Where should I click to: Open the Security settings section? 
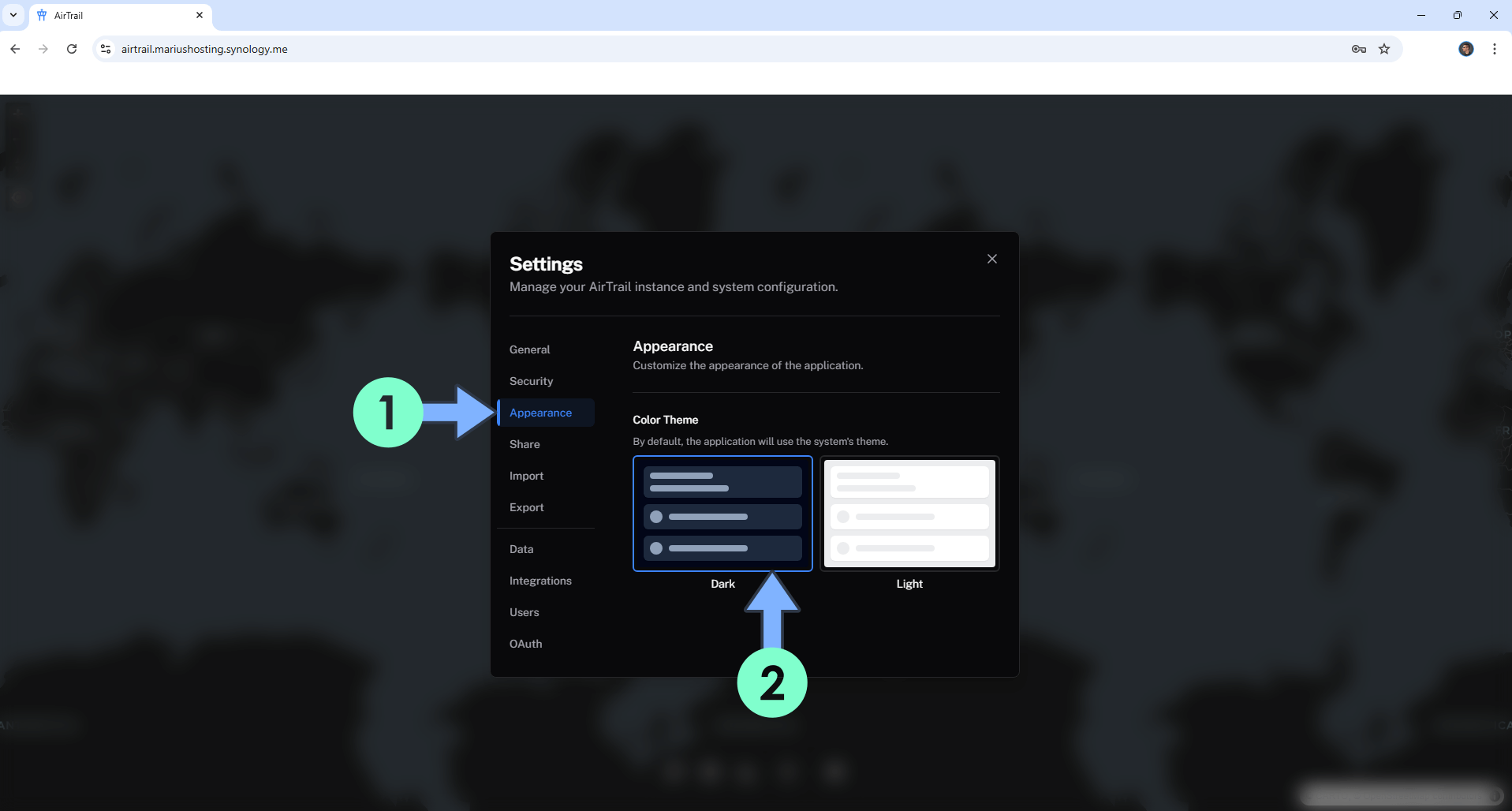pyautogui.click(x=531, y=381)
